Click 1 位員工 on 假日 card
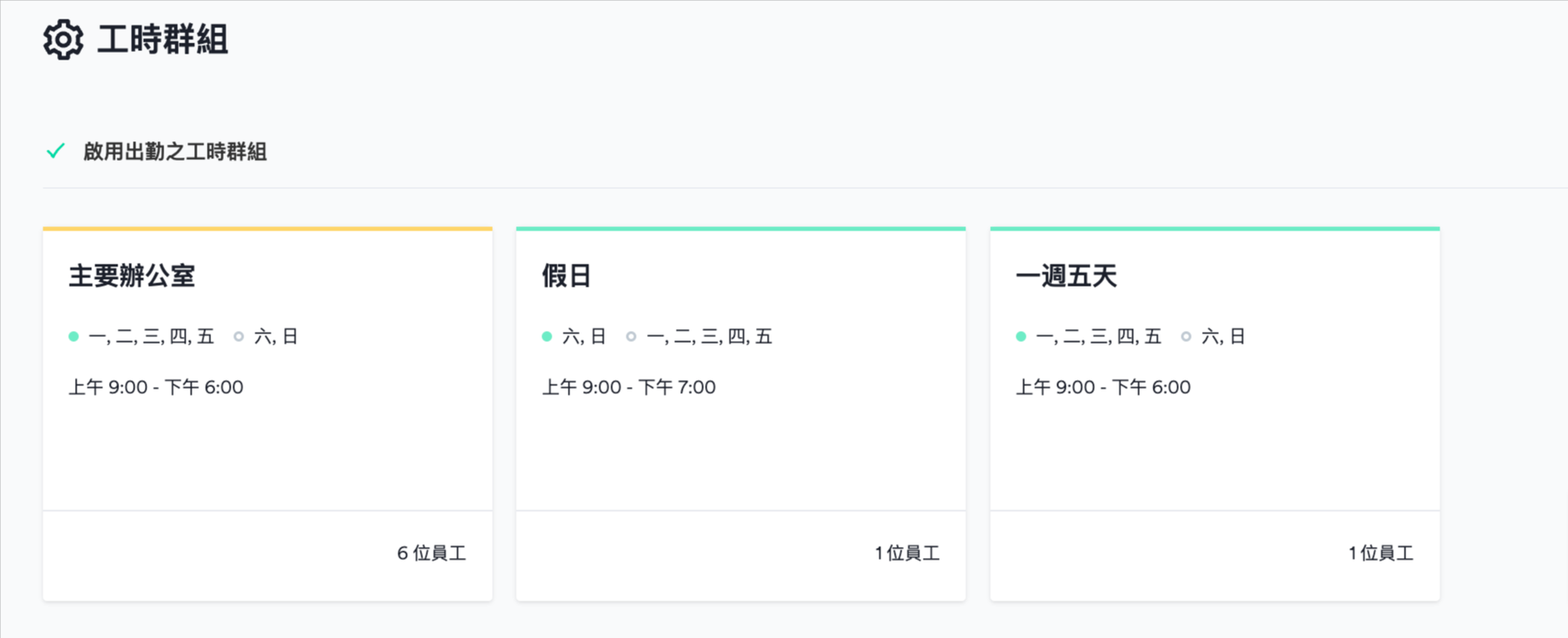Image resolution: width=1568 pixels, height=638 pixels. pyautogui.click(x=907, y=553)
